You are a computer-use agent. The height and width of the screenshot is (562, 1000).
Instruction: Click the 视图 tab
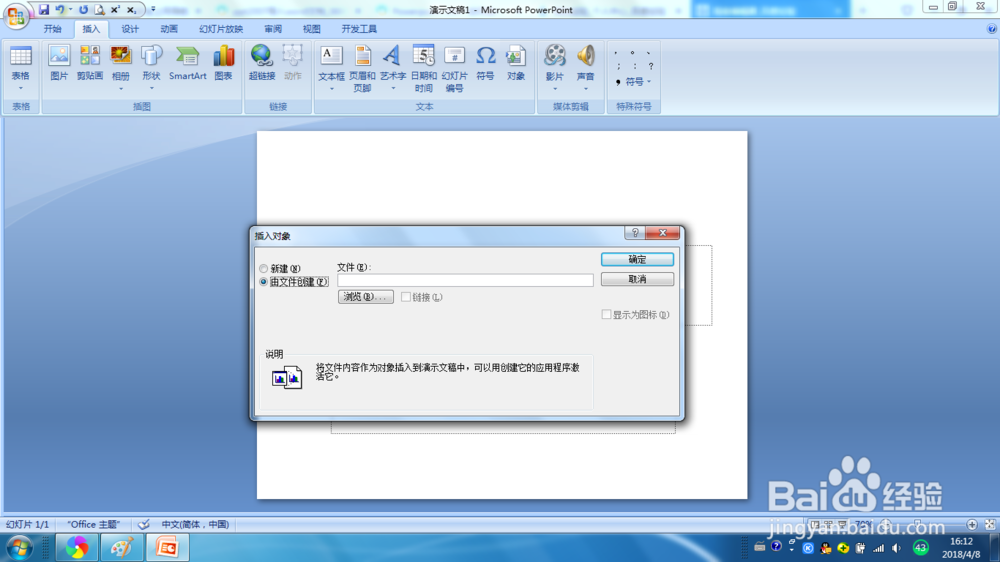311,29
